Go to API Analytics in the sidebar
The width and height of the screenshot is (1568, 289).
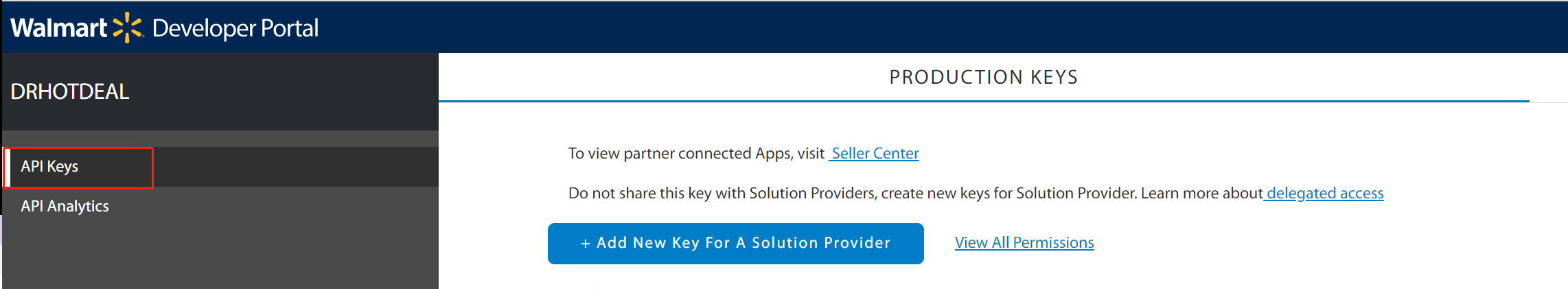65,207
